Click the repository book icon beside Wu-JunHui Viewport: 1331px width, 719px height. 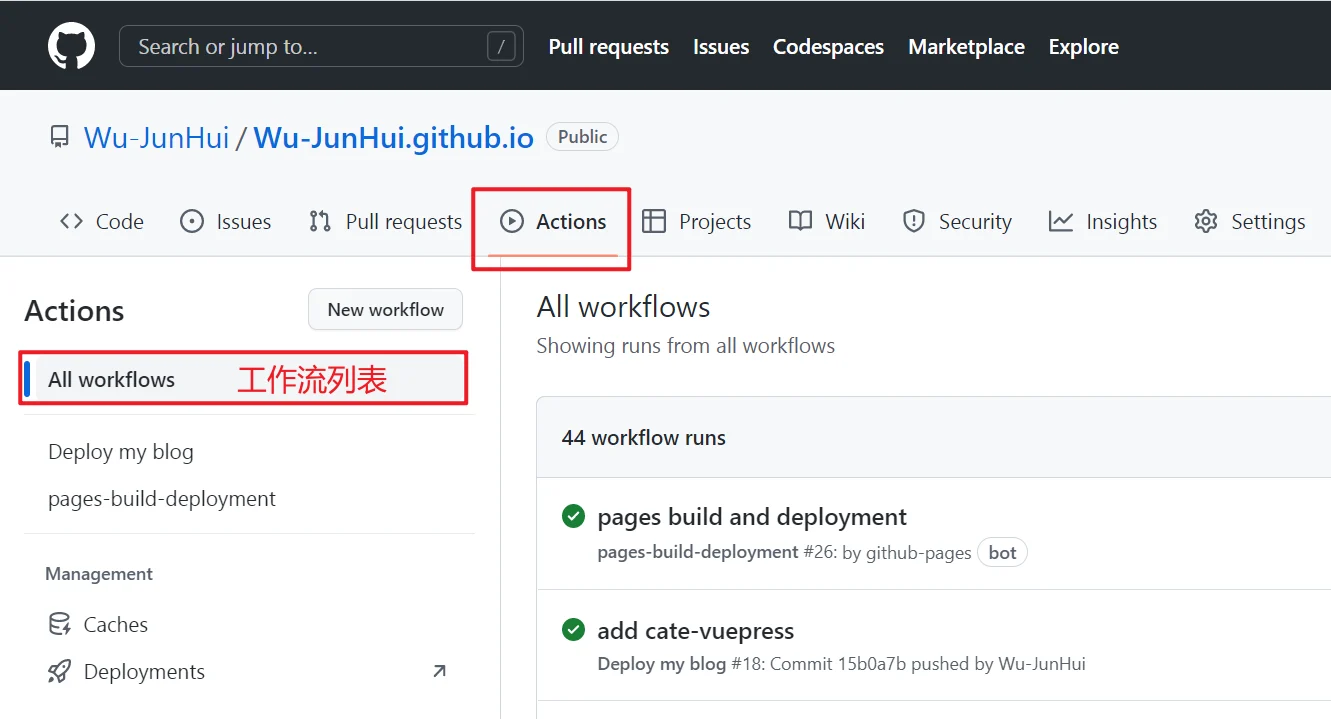pos(60,137)
